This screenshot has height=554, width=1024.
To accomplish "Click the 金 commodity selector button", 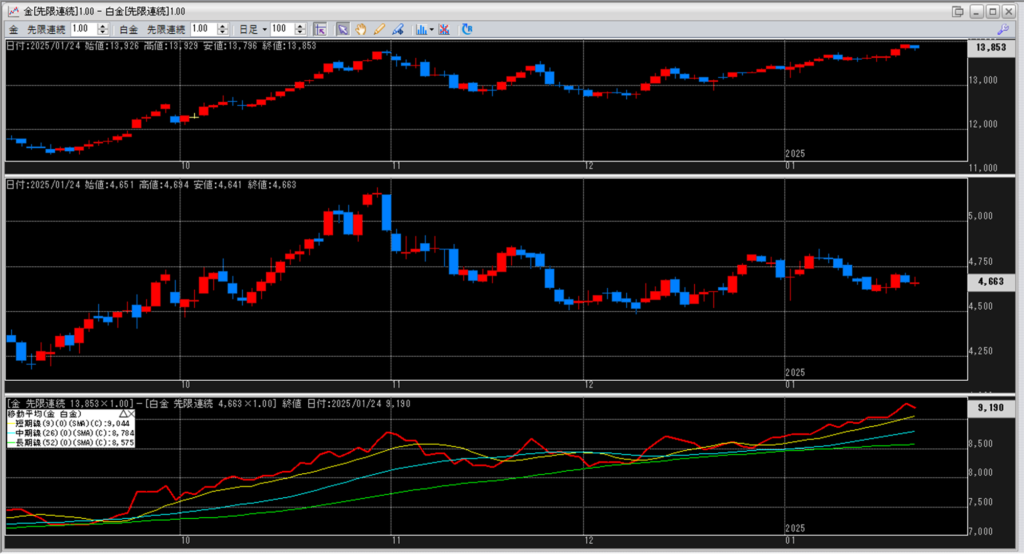I will click(x=14, y=29).
